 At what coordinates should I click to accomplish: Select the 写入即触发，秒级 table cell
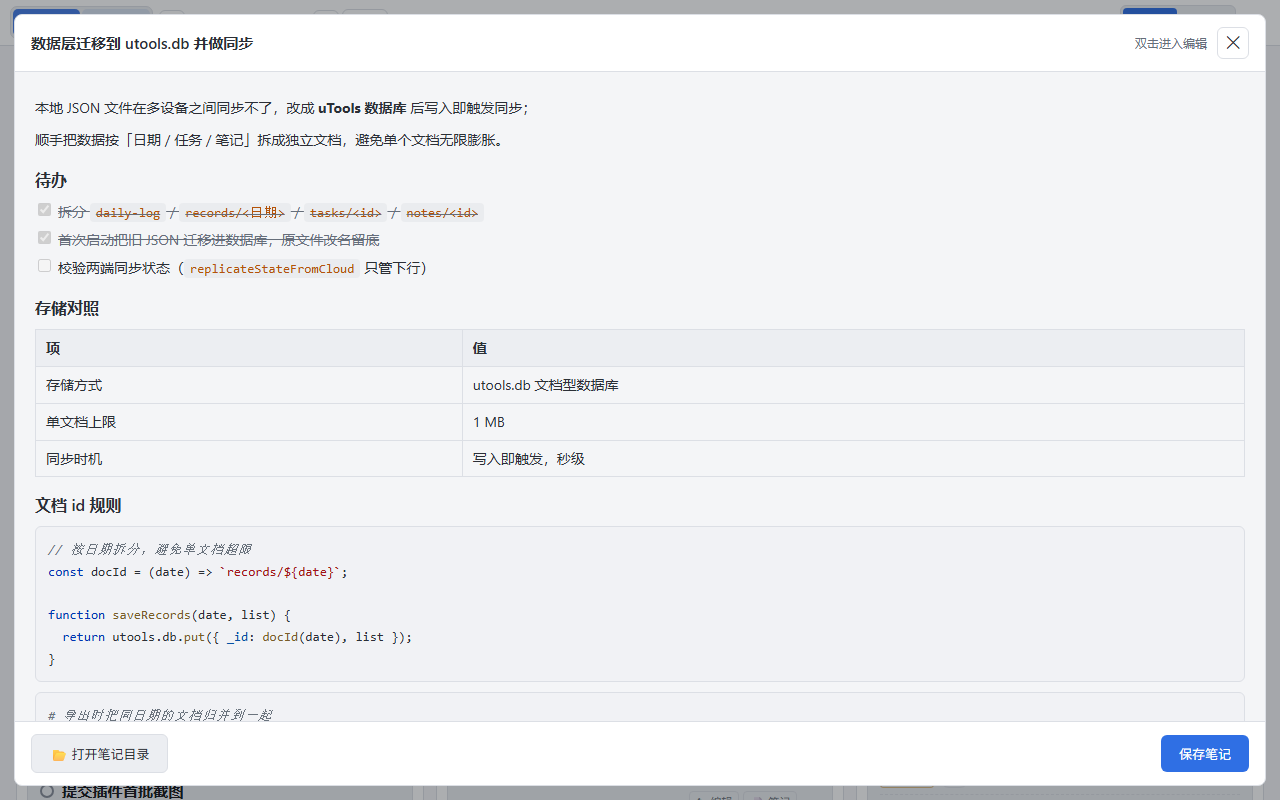[x=853, y=459]
